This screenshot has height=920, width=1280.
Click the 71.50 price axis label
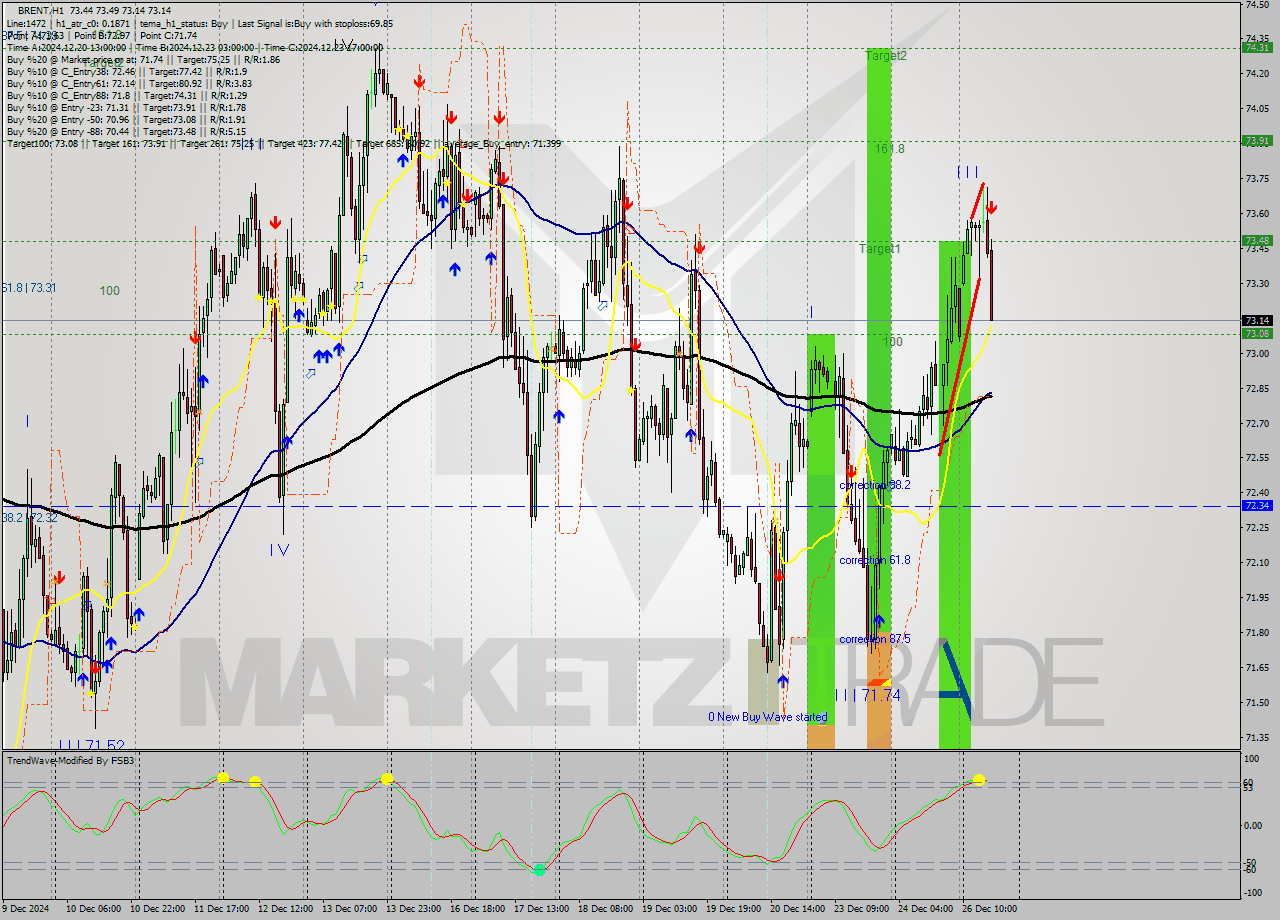point(1257,702)
